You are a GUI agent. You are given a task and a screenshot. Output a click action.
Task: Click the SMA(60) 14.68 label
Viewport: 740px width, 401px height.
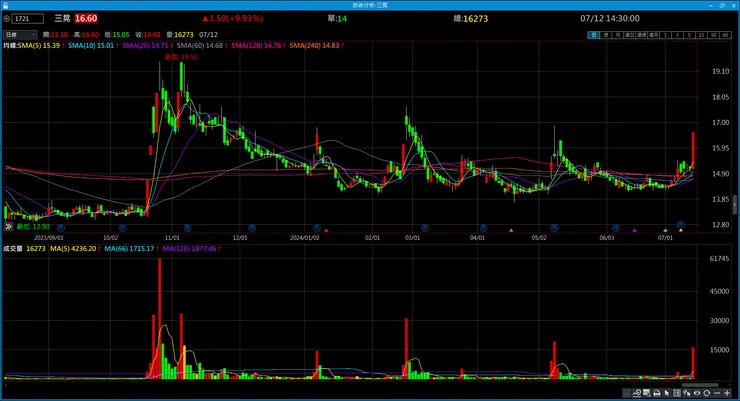click(200, 46)
